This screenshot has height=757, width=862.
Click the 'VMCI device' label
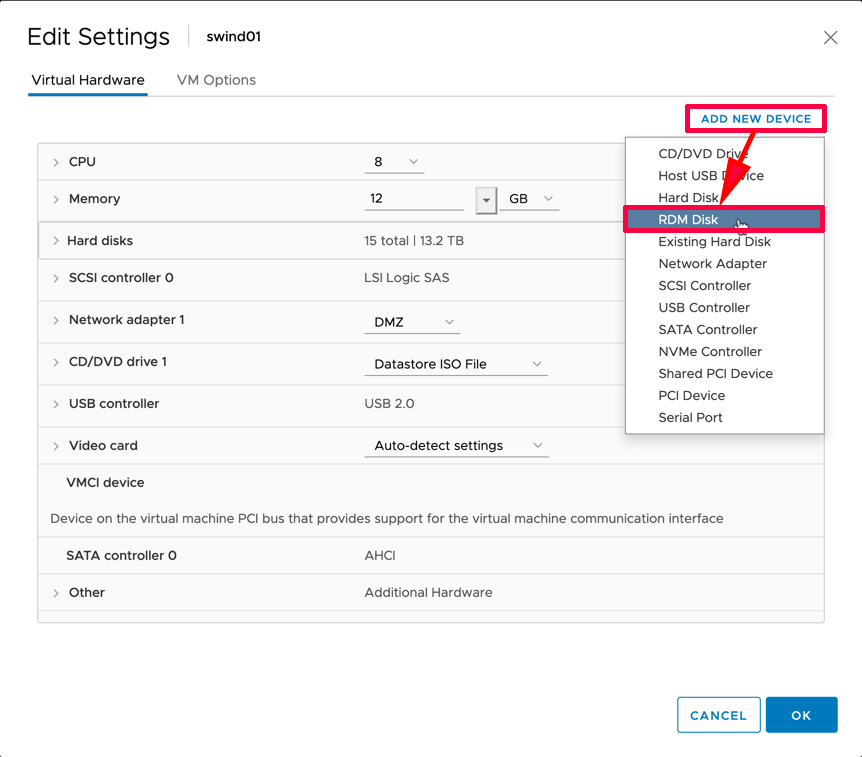(x=105, y=482)
